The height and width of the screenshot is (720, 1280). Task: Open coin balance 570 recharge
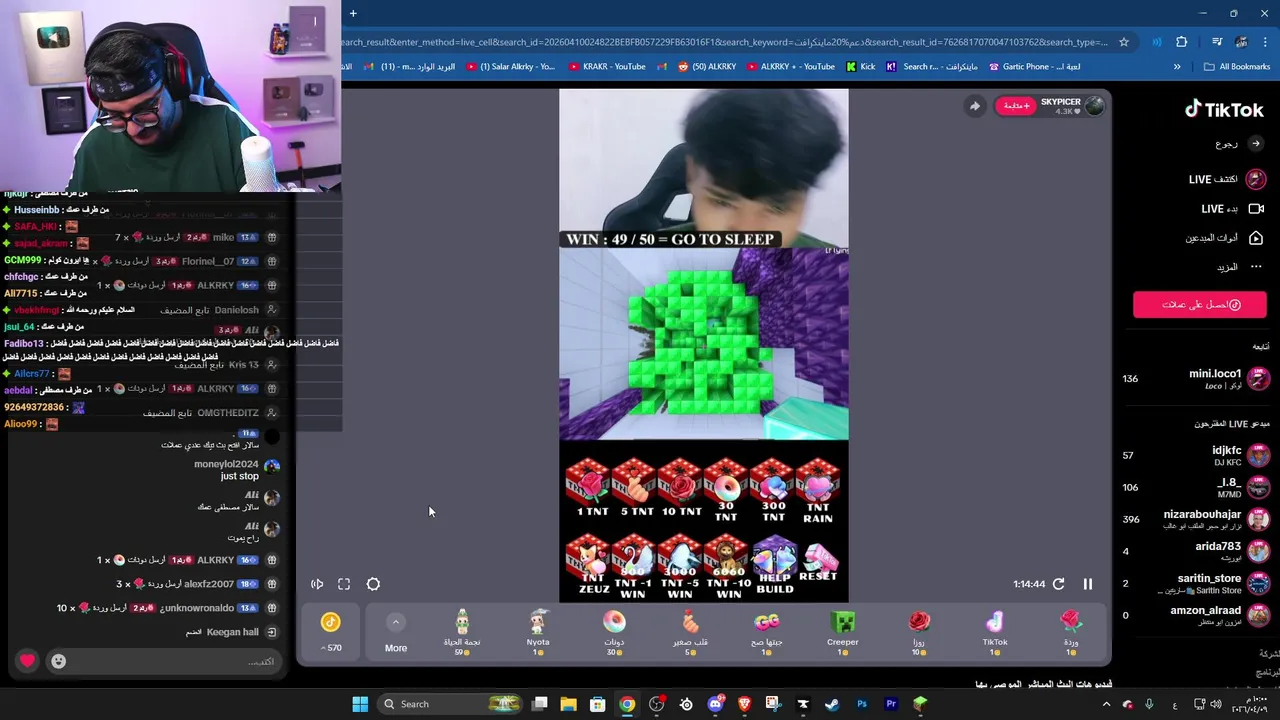point(331,633)
